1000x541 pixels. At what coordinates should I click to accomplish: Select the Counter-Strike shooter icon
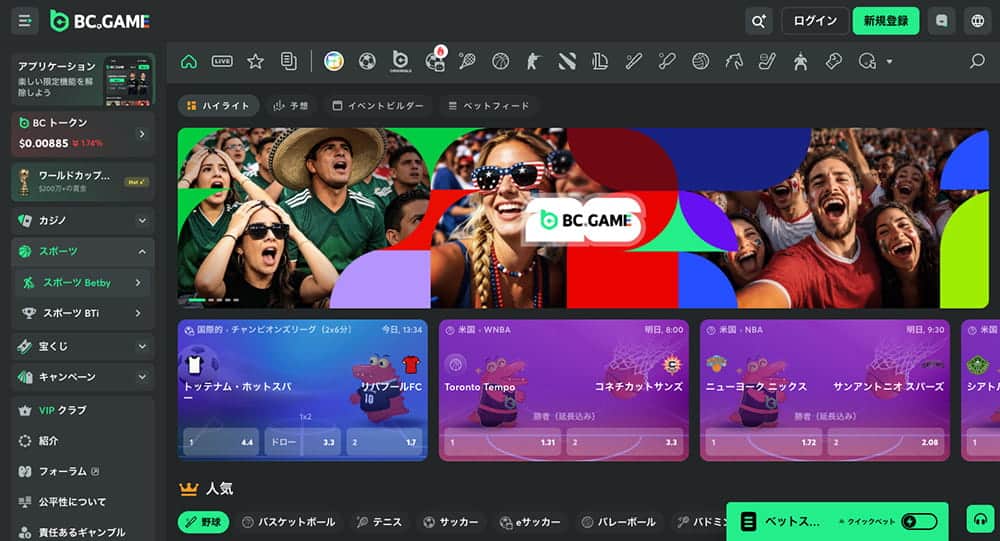click(x=533, y=61)
